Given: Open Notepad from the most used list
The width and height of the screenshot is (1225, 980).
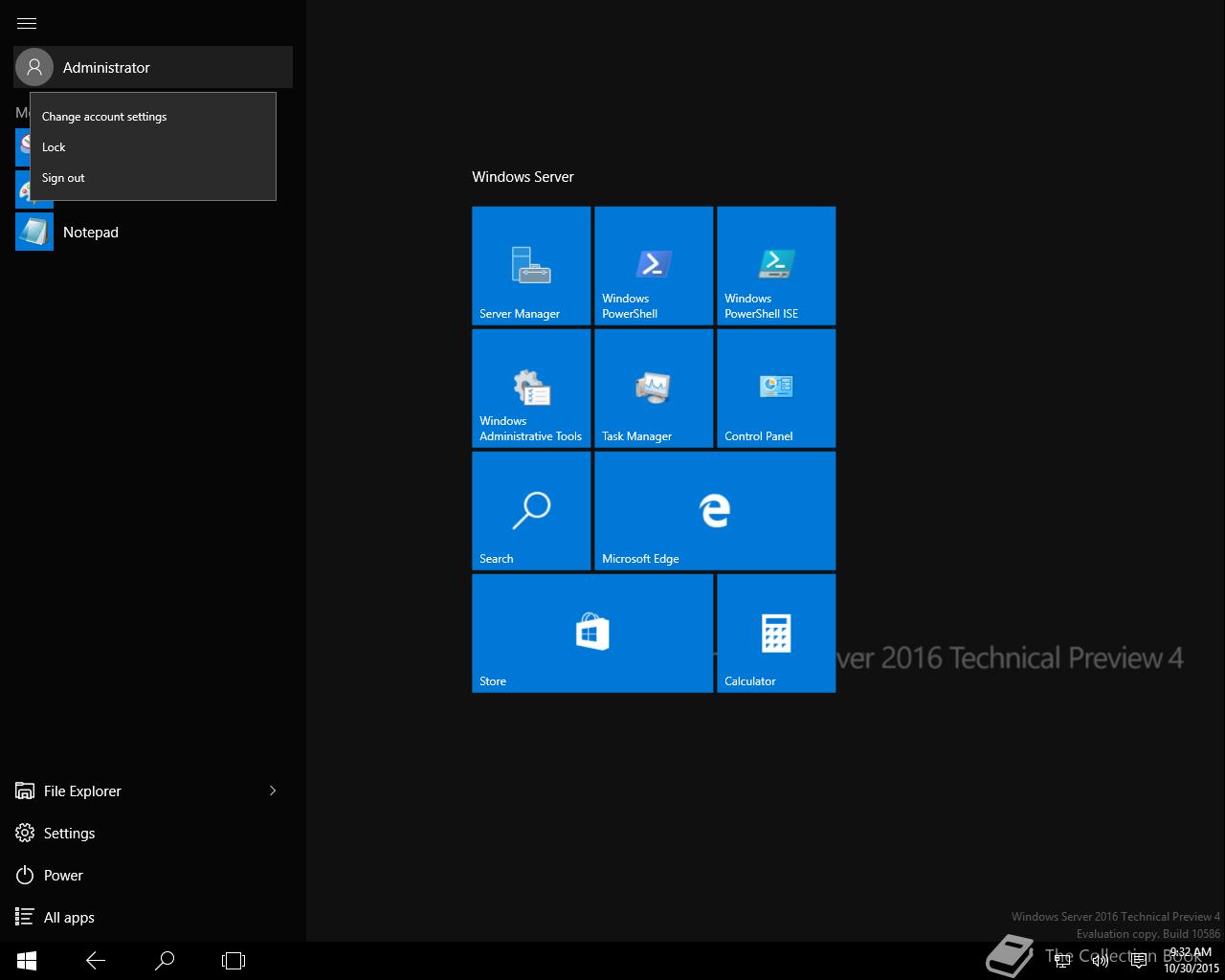Looking at the screenshot, I should tap(153, 233).
